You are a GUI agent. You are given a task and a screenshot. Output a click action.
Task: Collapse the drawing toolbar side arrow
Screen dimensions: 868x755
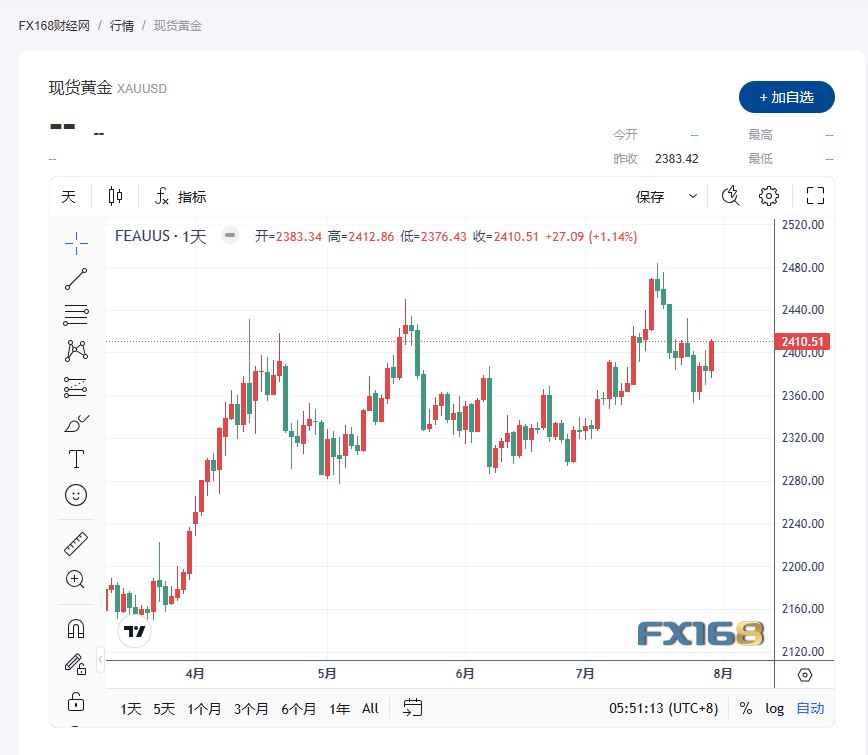click(x=100, y=659)
